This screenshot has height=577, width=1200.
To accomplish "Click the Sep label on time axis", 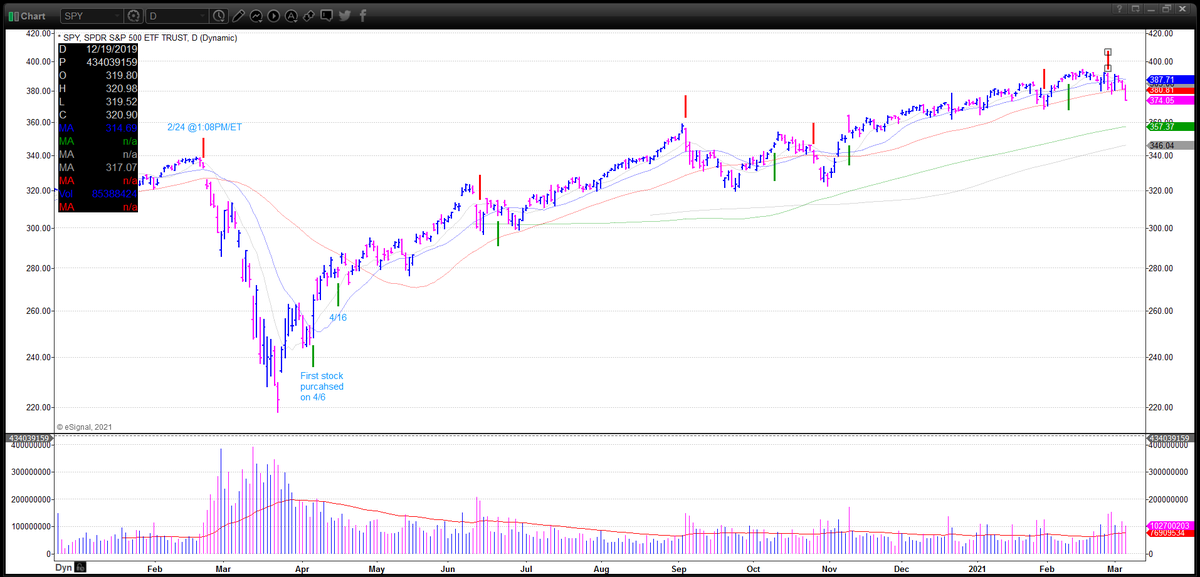I will (679, 568).
